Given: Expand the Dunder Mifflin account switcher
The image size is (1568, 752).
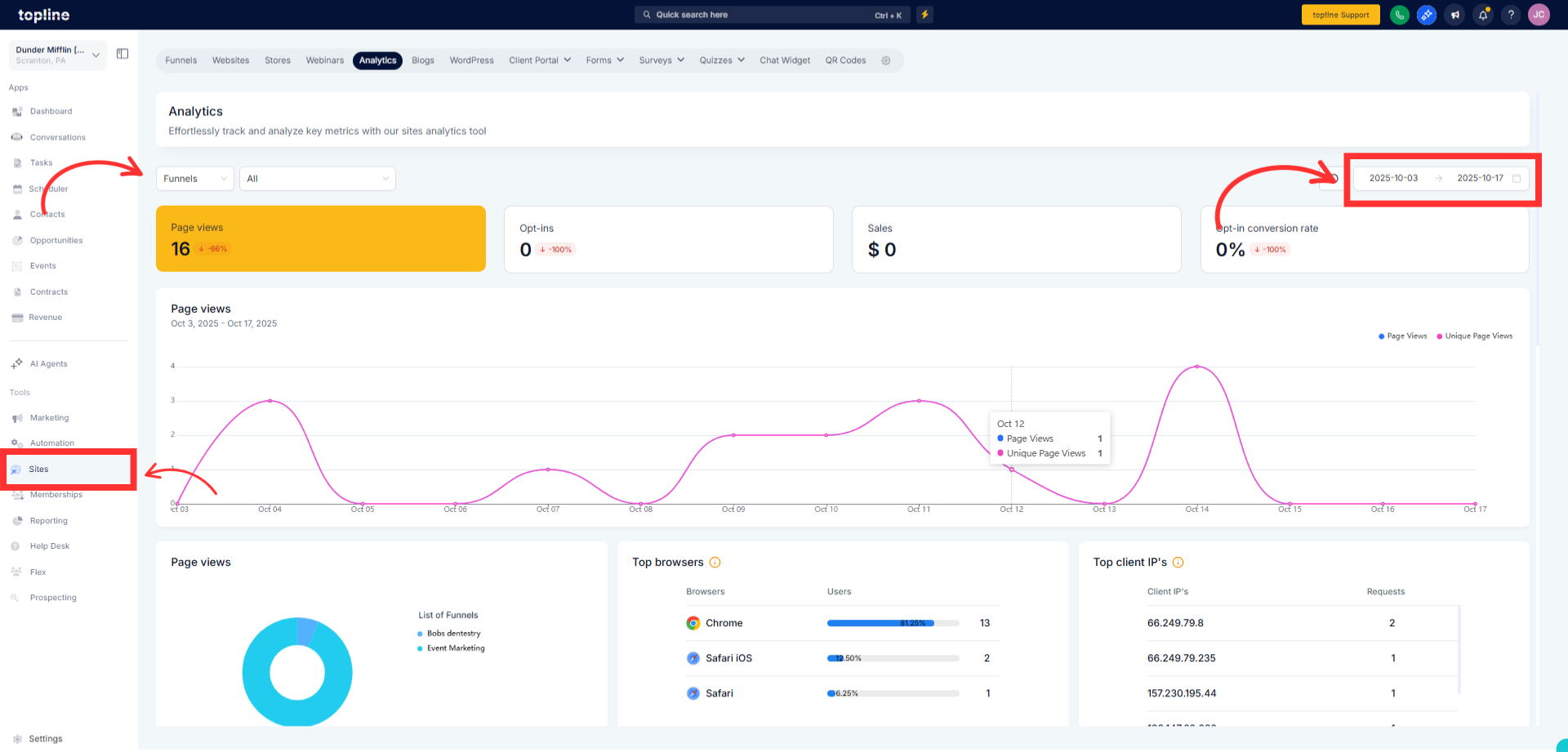Looking at the screenshot, I should (x=57, y=55).
